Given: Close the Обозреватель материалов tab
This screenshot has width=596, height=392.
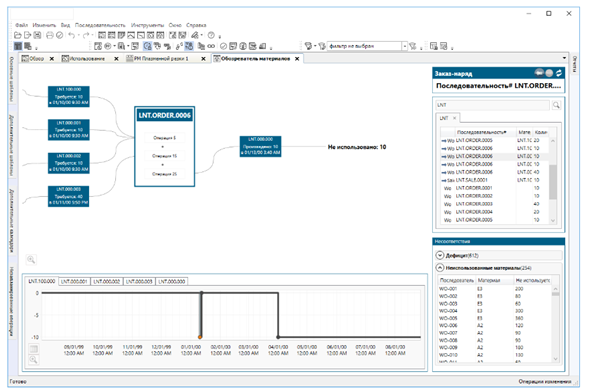Looking at the screenshot, I should coord(297,59).
